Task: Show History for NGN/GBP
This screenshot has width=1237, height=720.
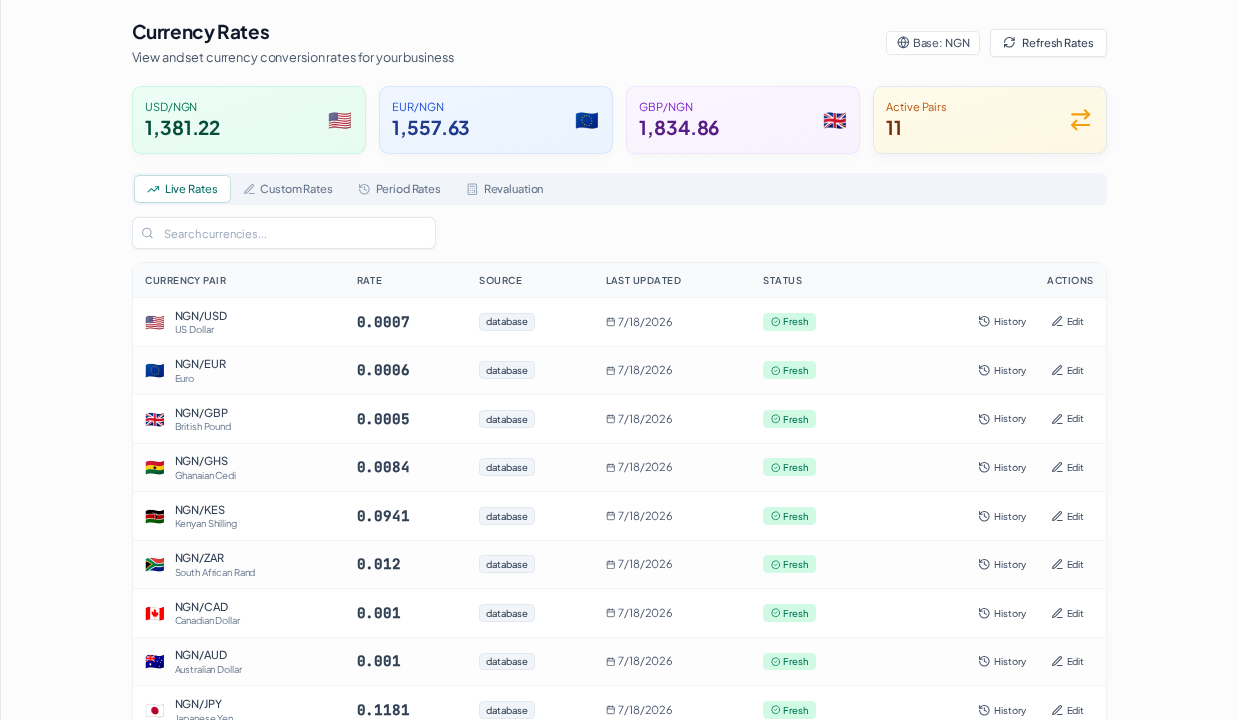Action: point(1002,419)
